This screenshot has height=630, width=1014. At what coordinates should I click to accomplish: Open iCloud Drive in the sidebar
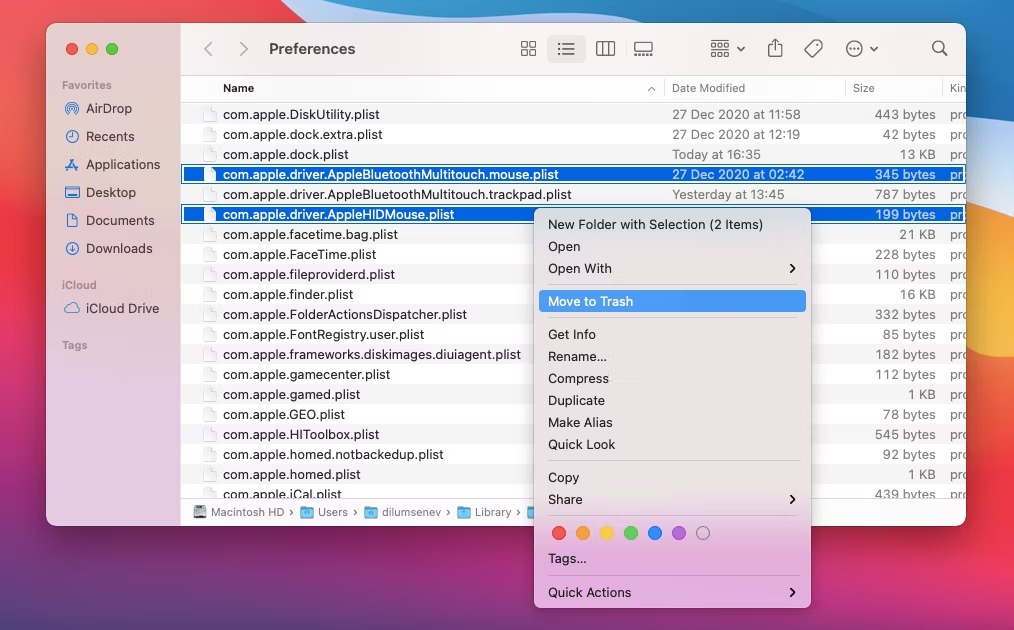[x=122, y=308]
